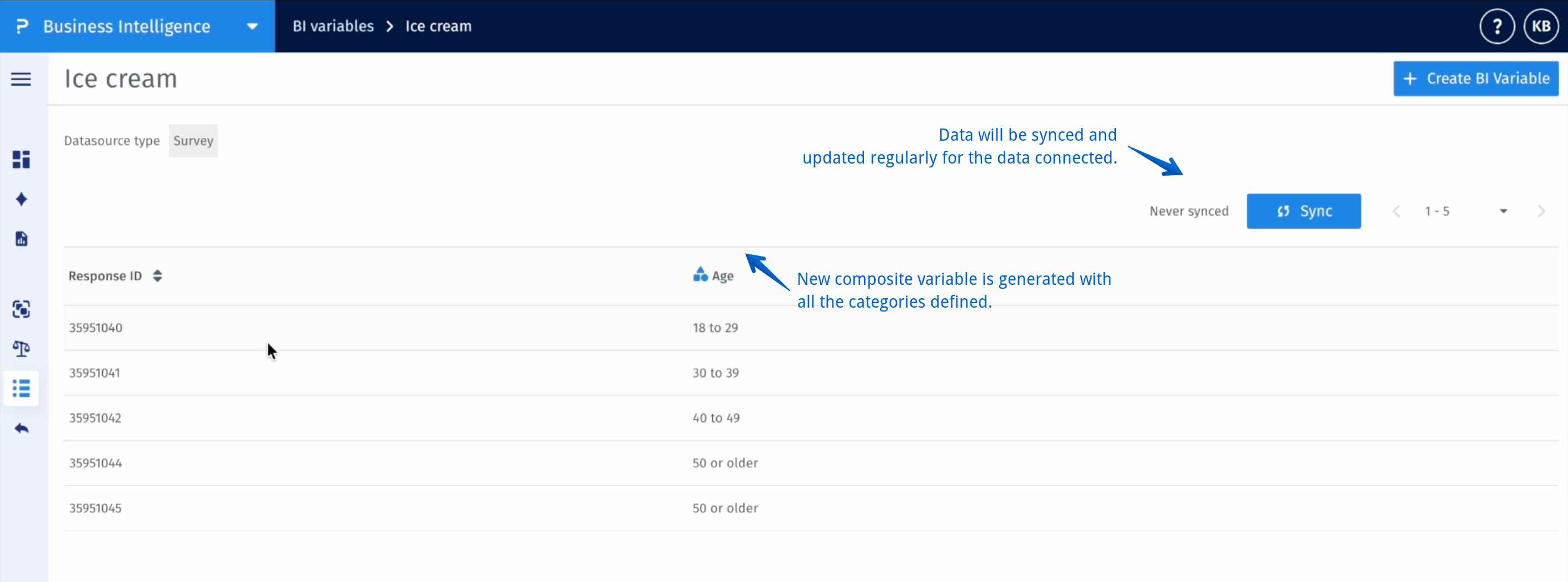Go to next page of results
This screenshot has width=1568, height=582.
[x=1541, y=211]
